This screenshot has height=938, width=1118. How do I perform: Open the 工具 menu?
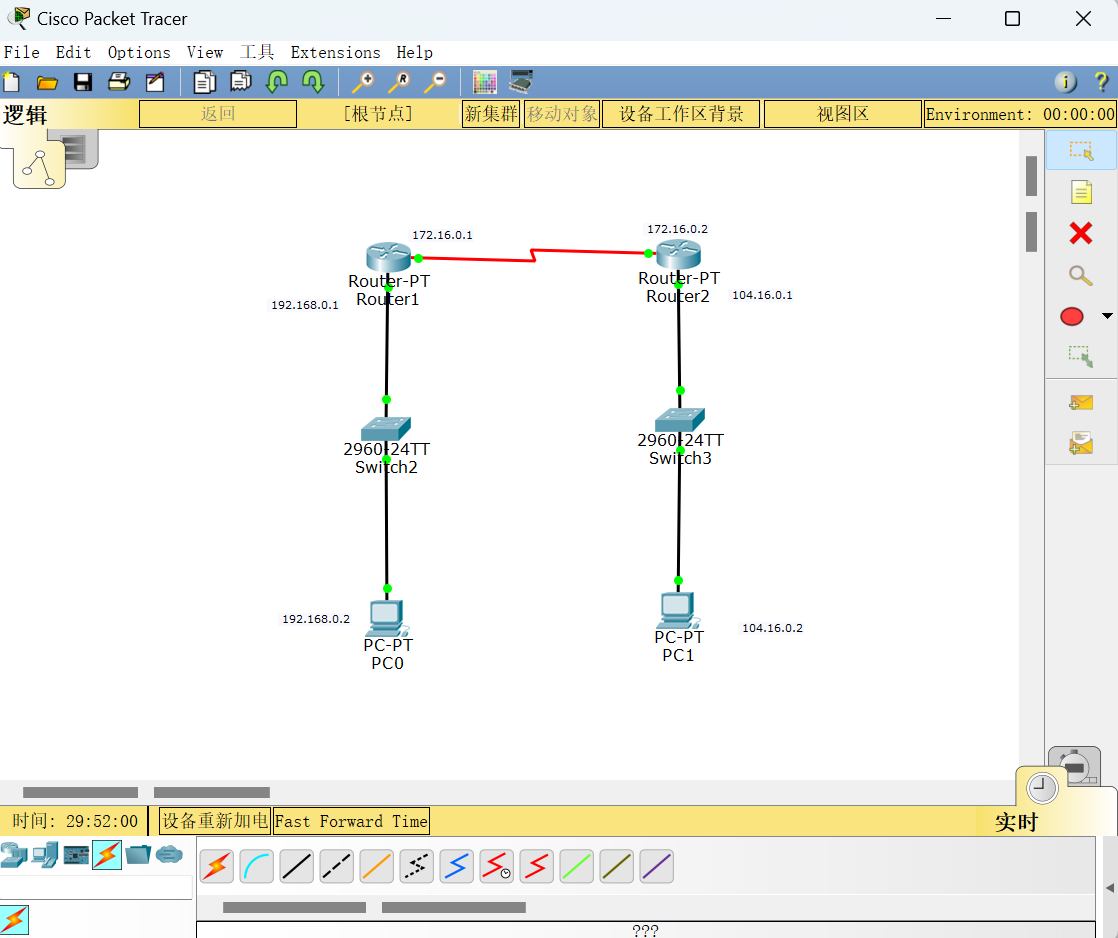tap(257, 53)
